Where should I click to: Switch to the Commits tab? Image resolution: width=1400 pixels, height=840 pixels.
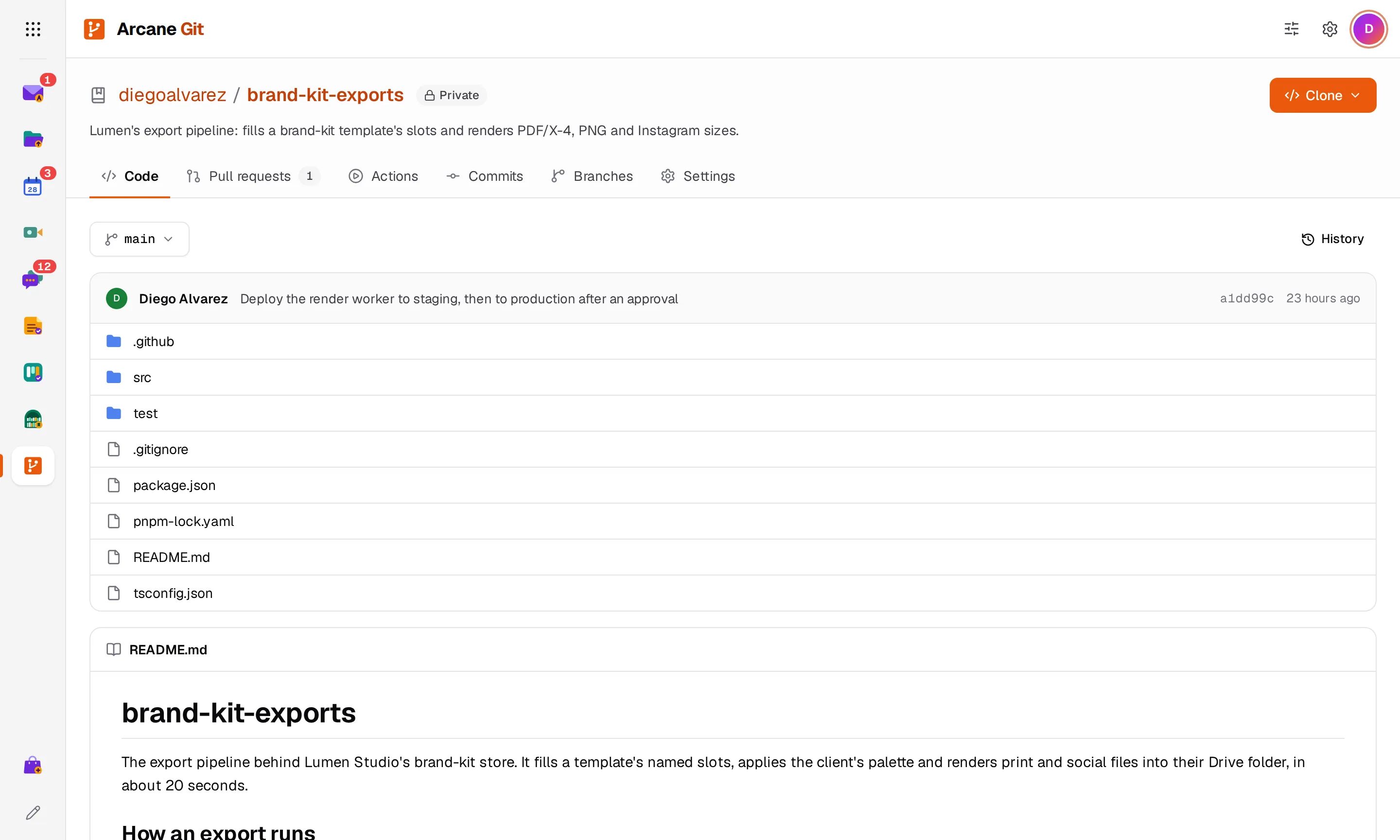click(x=484, y=176)
